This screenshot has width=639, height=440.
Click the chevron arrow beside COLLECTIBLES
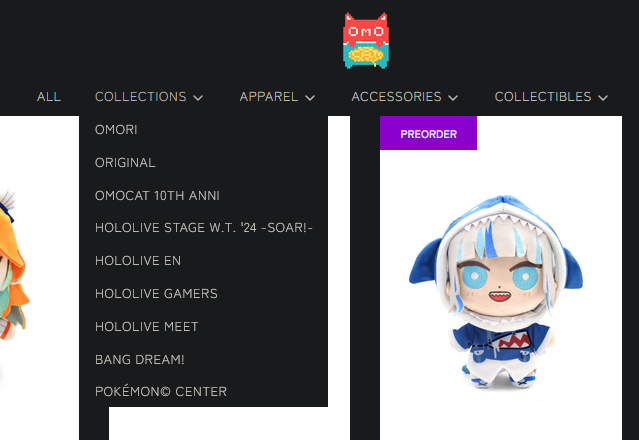603,98
